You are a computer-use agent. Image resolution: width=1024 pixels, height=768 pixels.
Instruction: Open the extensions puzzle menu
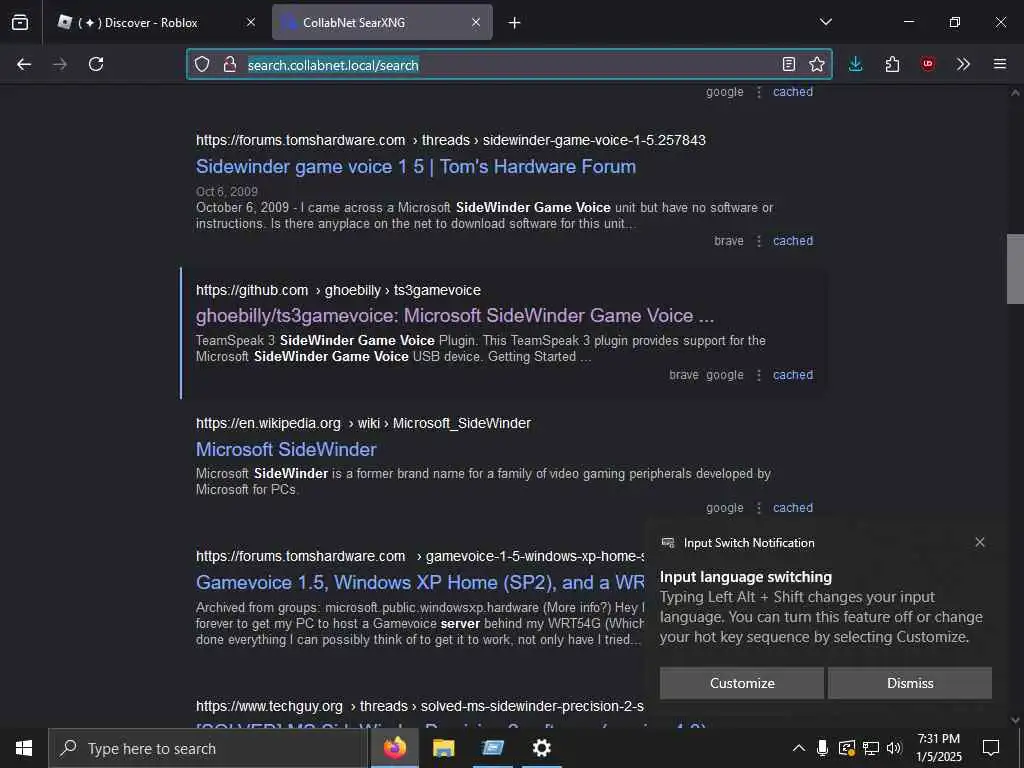(x=892, y=64)
